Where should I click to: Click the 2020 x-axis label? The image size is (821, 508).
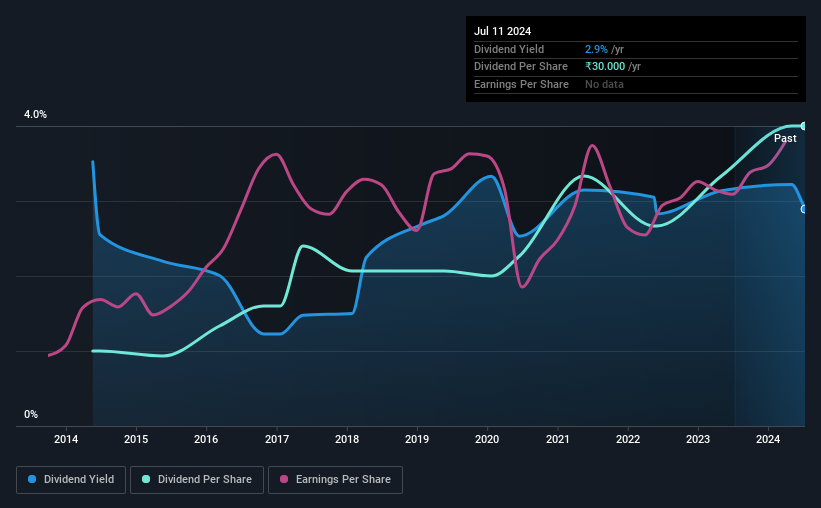[x=487, y=439]
